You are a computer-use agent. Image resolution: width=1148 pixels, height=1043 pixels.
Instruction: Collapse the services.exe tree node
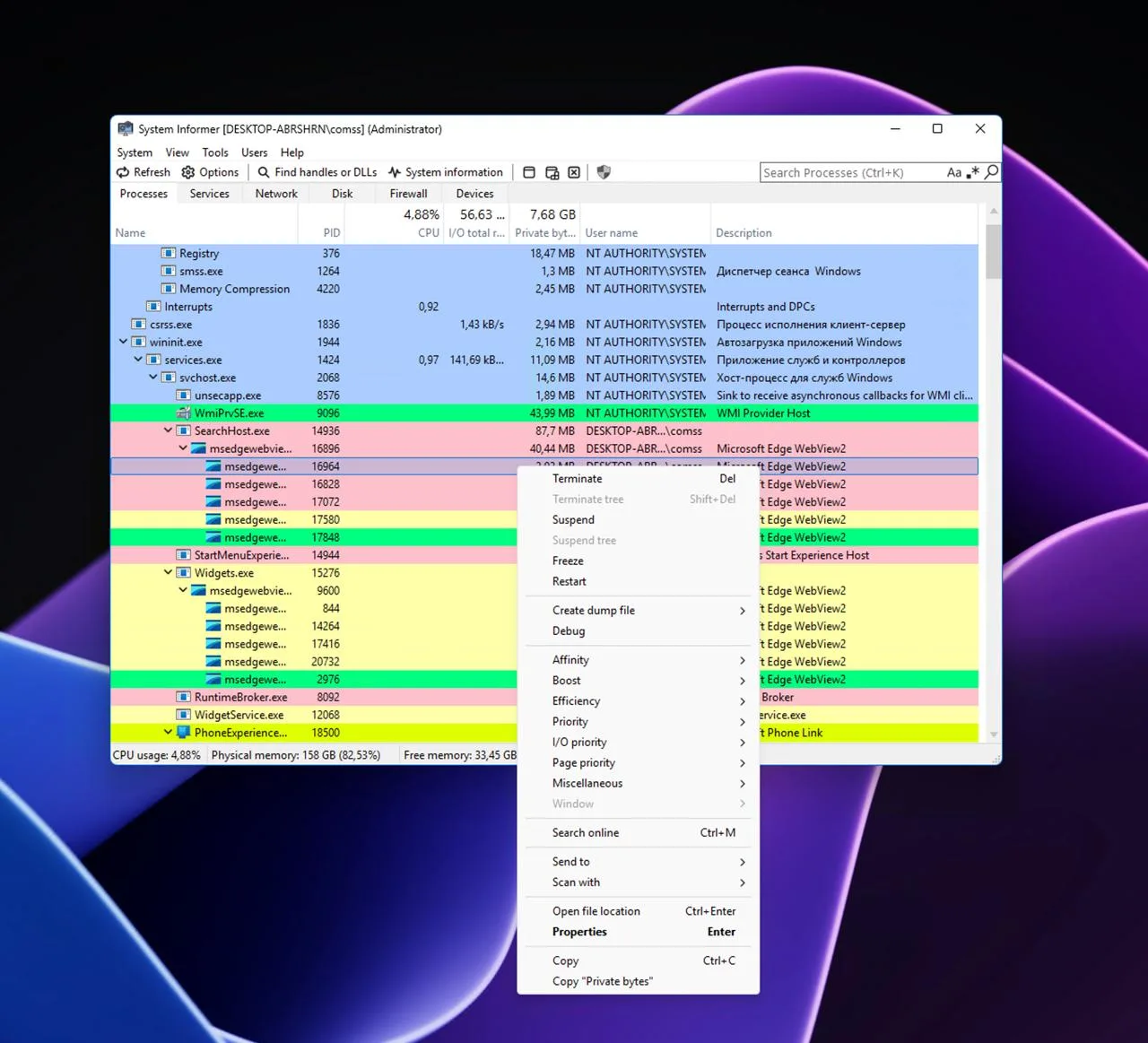(138, 360)
